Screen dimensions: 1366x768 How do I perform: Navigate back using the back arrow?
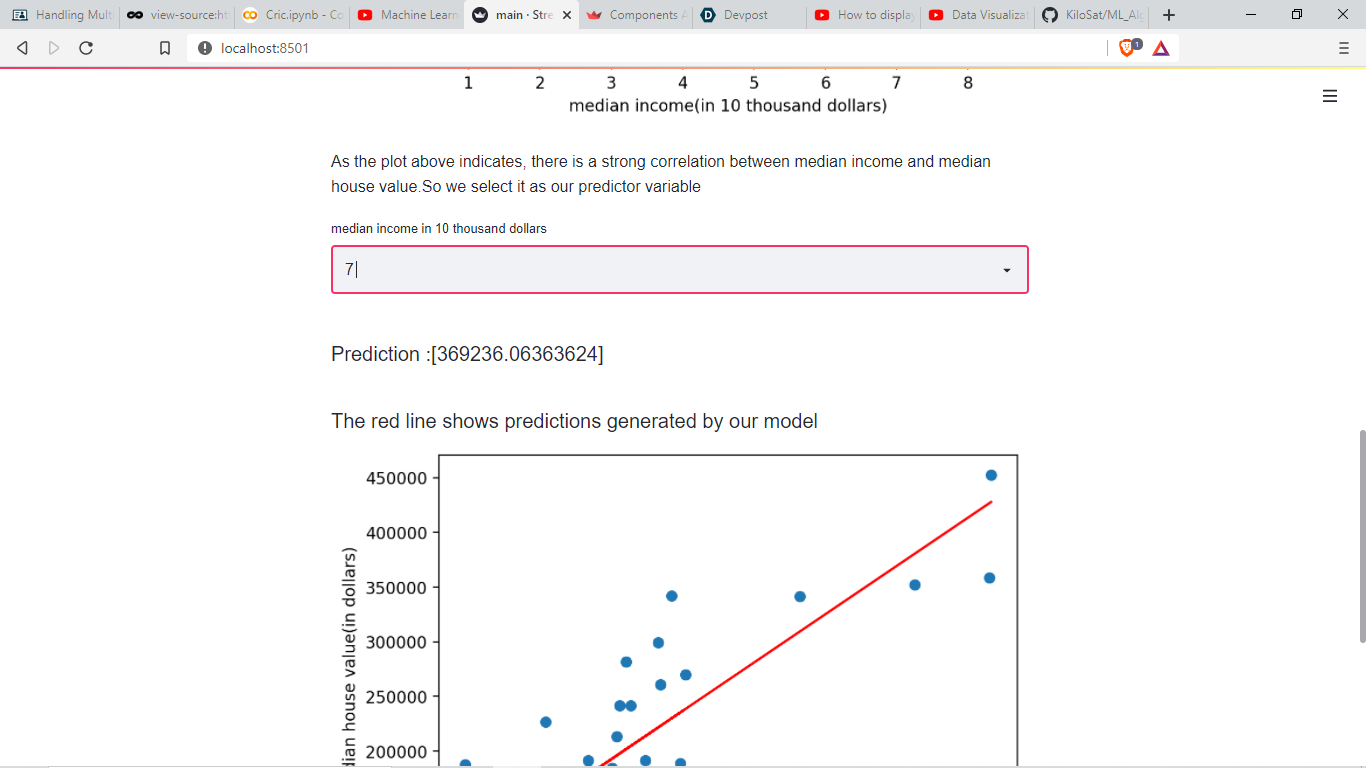tap(22, 47)
